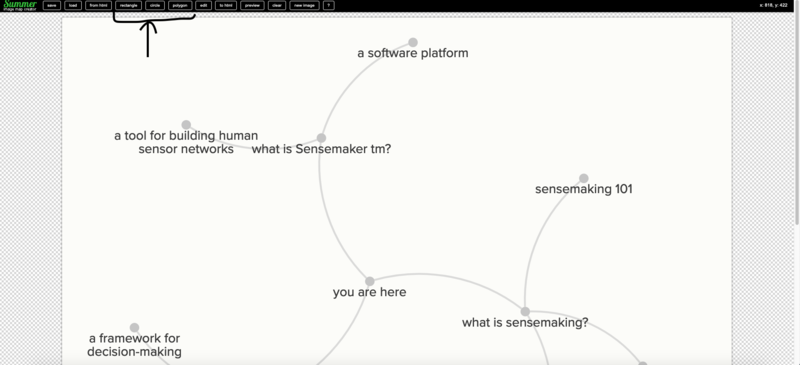Click the save button in toolbar

(x=52, y=6)
